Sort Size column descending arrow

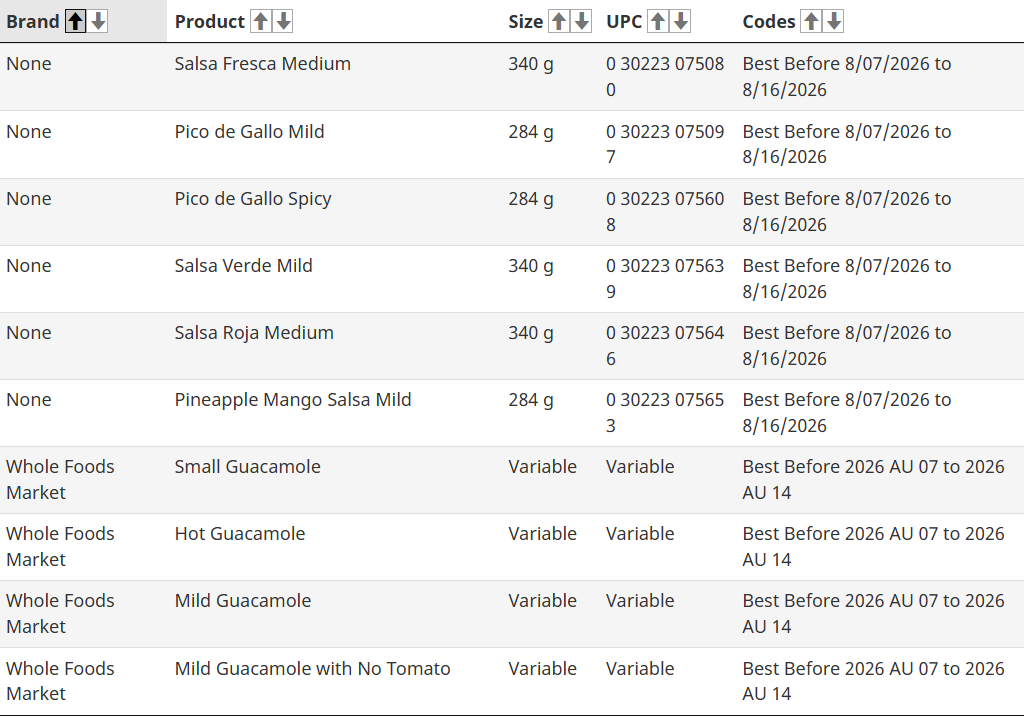[x=582, y=22]
